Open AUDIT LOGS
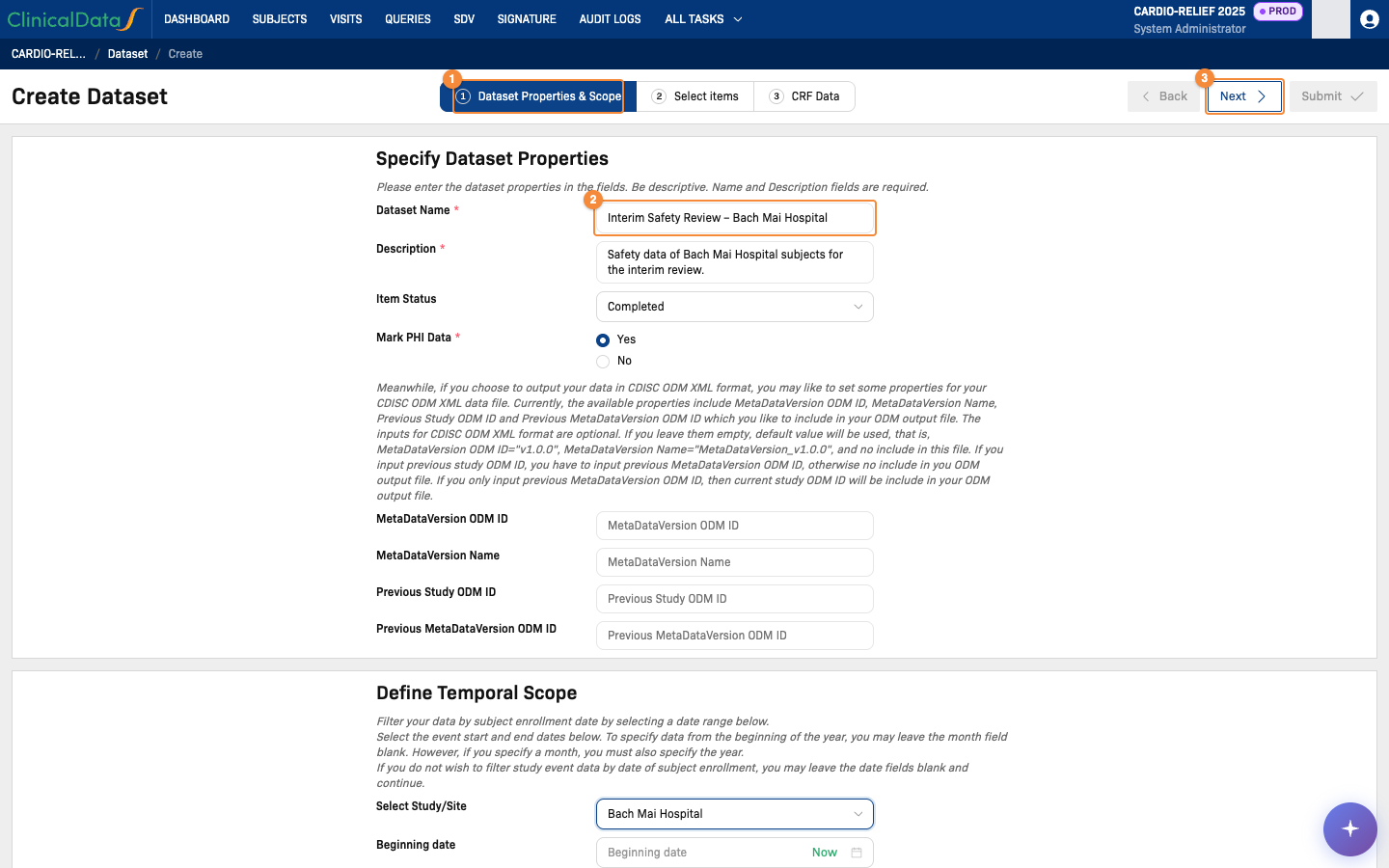 click(610, 19)
